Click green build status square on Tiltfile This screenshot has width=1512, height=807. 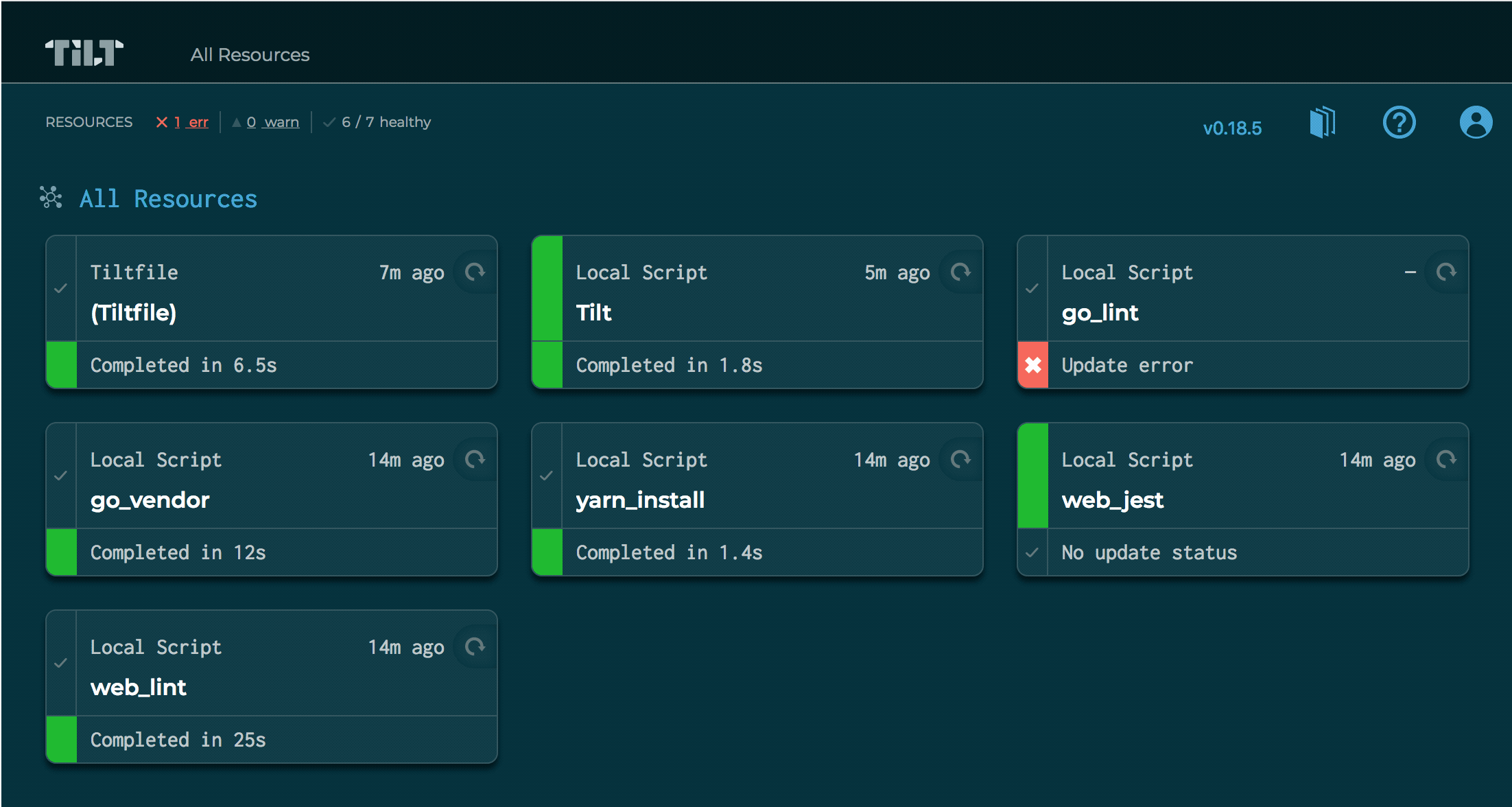click(x=62, y=365)
